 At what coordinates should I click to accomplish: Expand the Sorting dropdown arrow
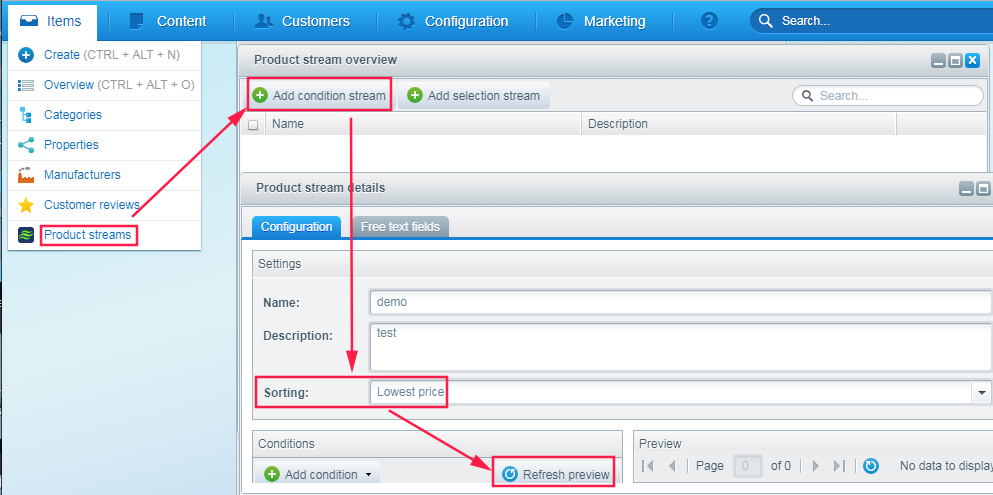981,393
